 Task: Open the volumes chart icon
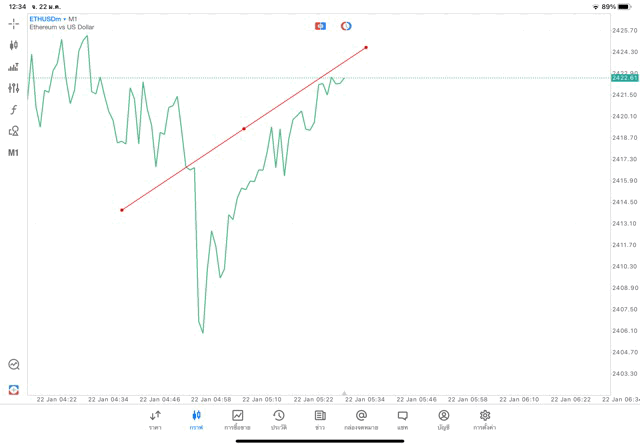(x=13, y=67)
